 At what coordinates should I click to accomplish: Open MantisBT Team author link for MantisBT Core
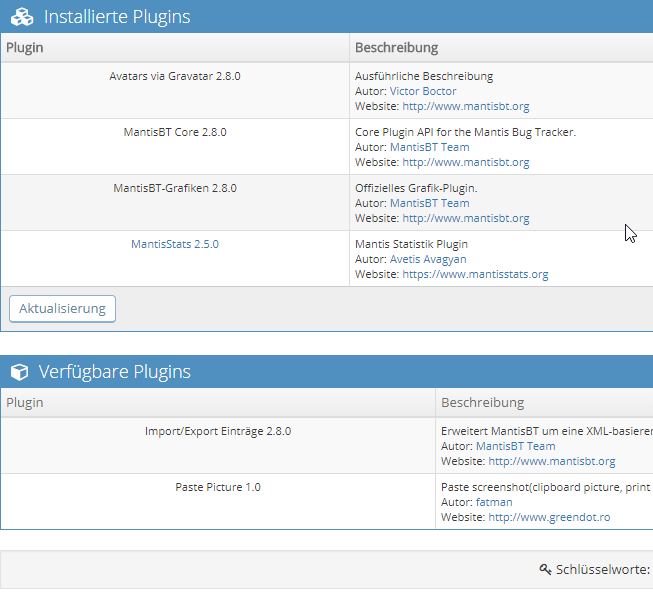click(429, 147)
